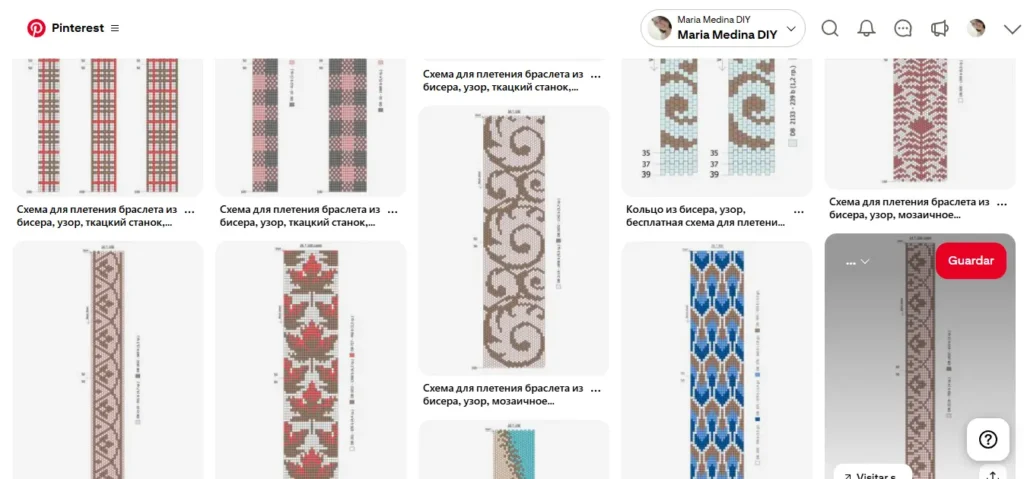
Task: Click the Visitar link on the hovered pin
Action: click(867, 475)
